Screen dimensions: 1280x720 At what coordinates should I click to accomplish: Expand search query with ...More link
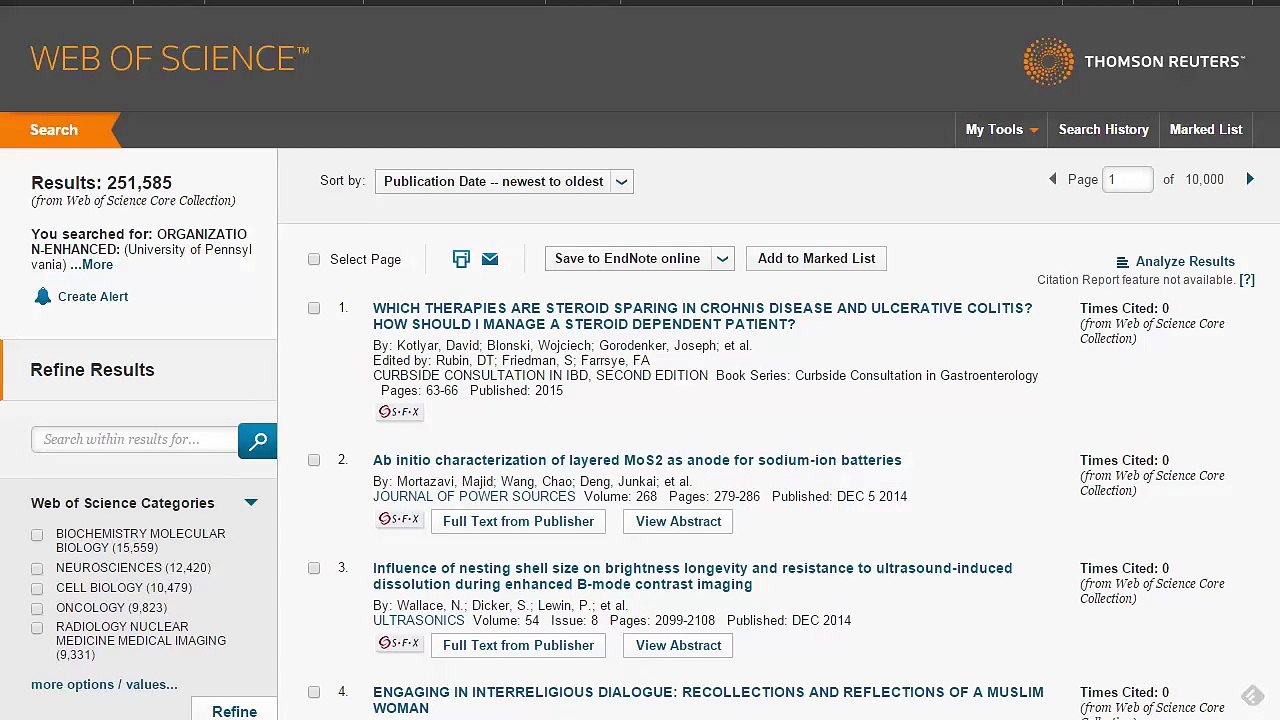pyautogui.click(x=92, y=265)
